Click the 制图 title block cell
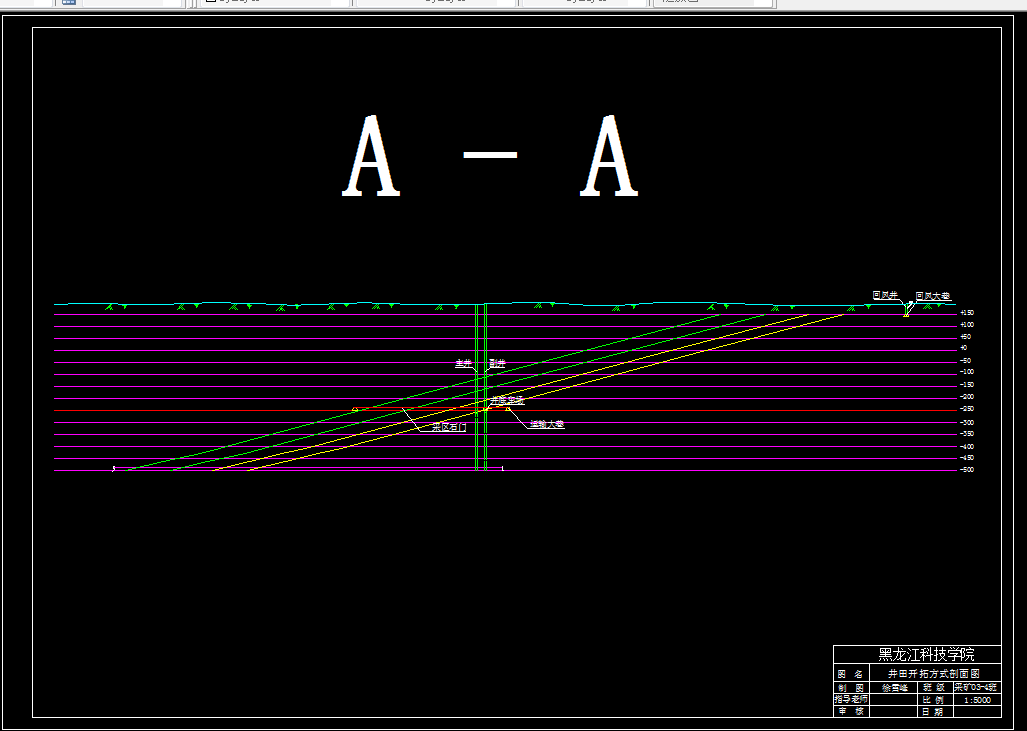Viewport: 1027px width, 731px height. point(851,688)
